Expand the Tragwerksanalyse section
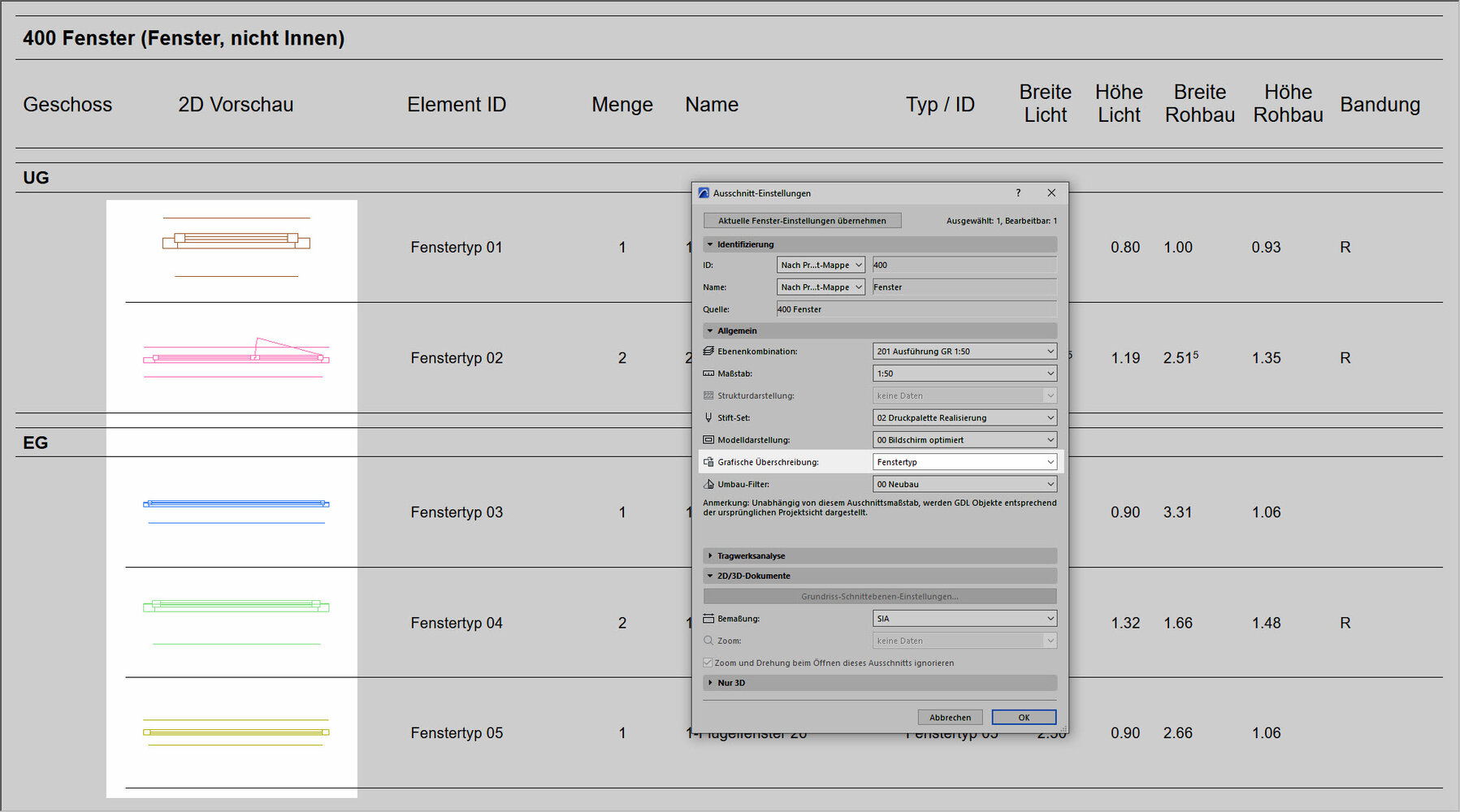1460x812 pixels. (x=880, y=556)
